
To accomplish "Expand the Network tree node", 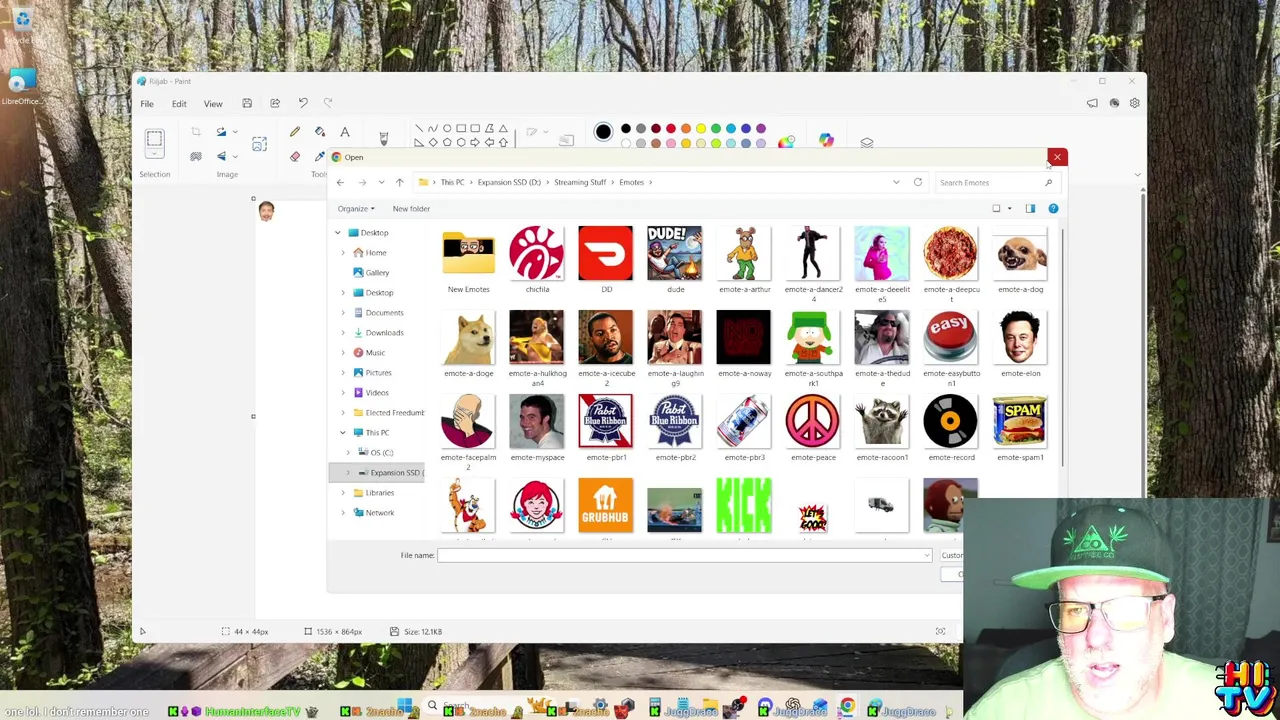I will point(343,512).
